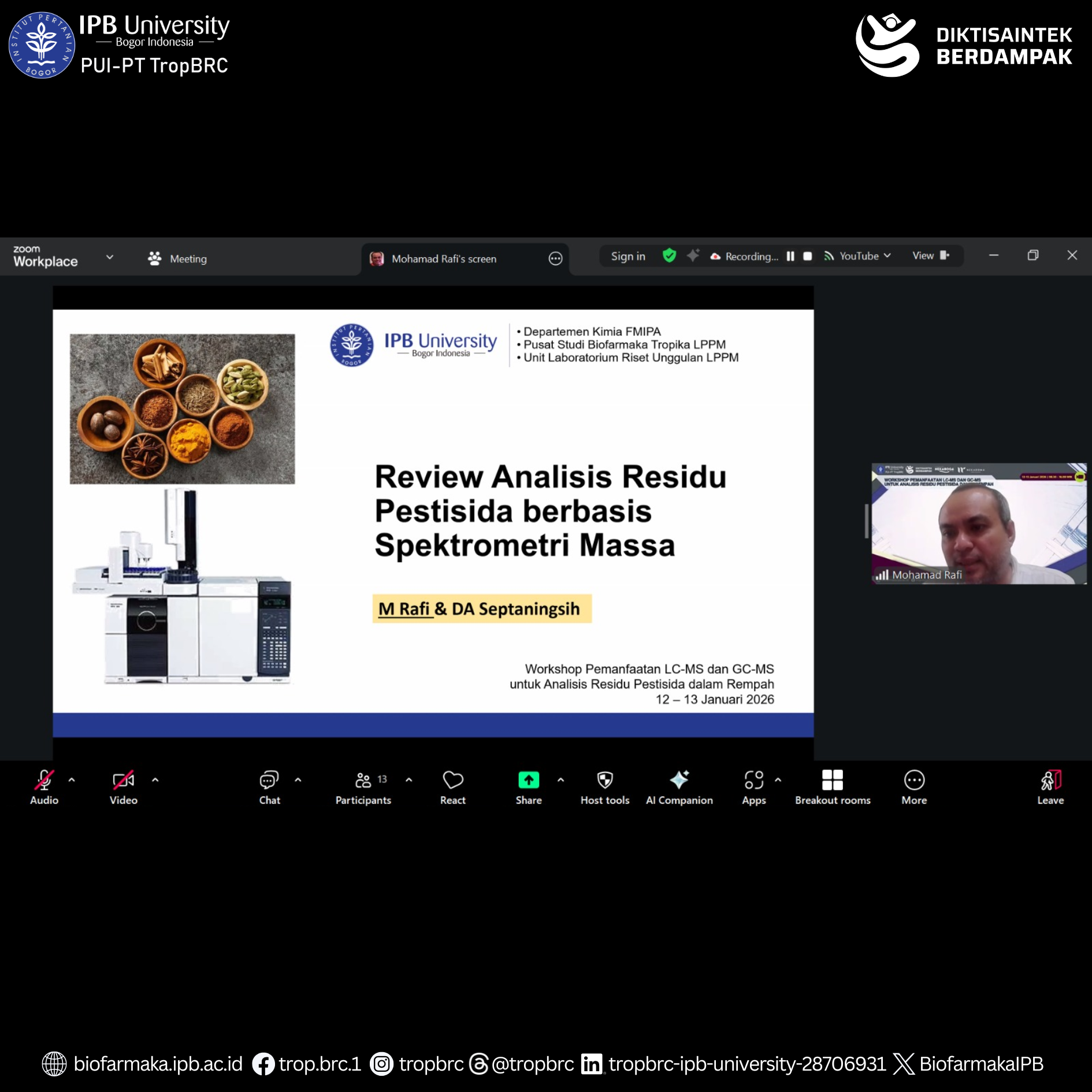
Task: Pause the recording
Action: [x=790, y=257]
